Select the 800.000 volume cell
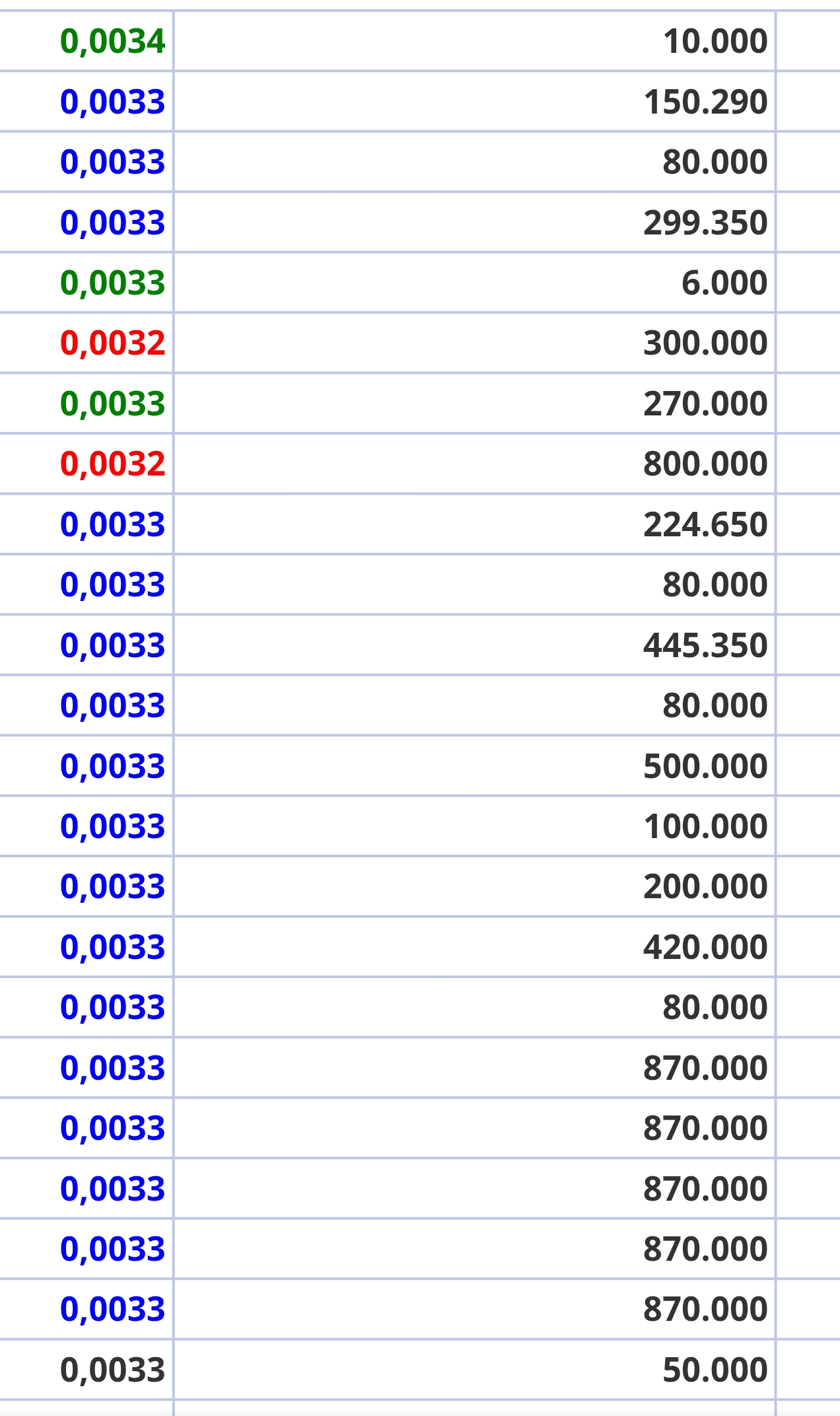Image resolution: width=840 pixels, height=1416 pixels. 705,464
